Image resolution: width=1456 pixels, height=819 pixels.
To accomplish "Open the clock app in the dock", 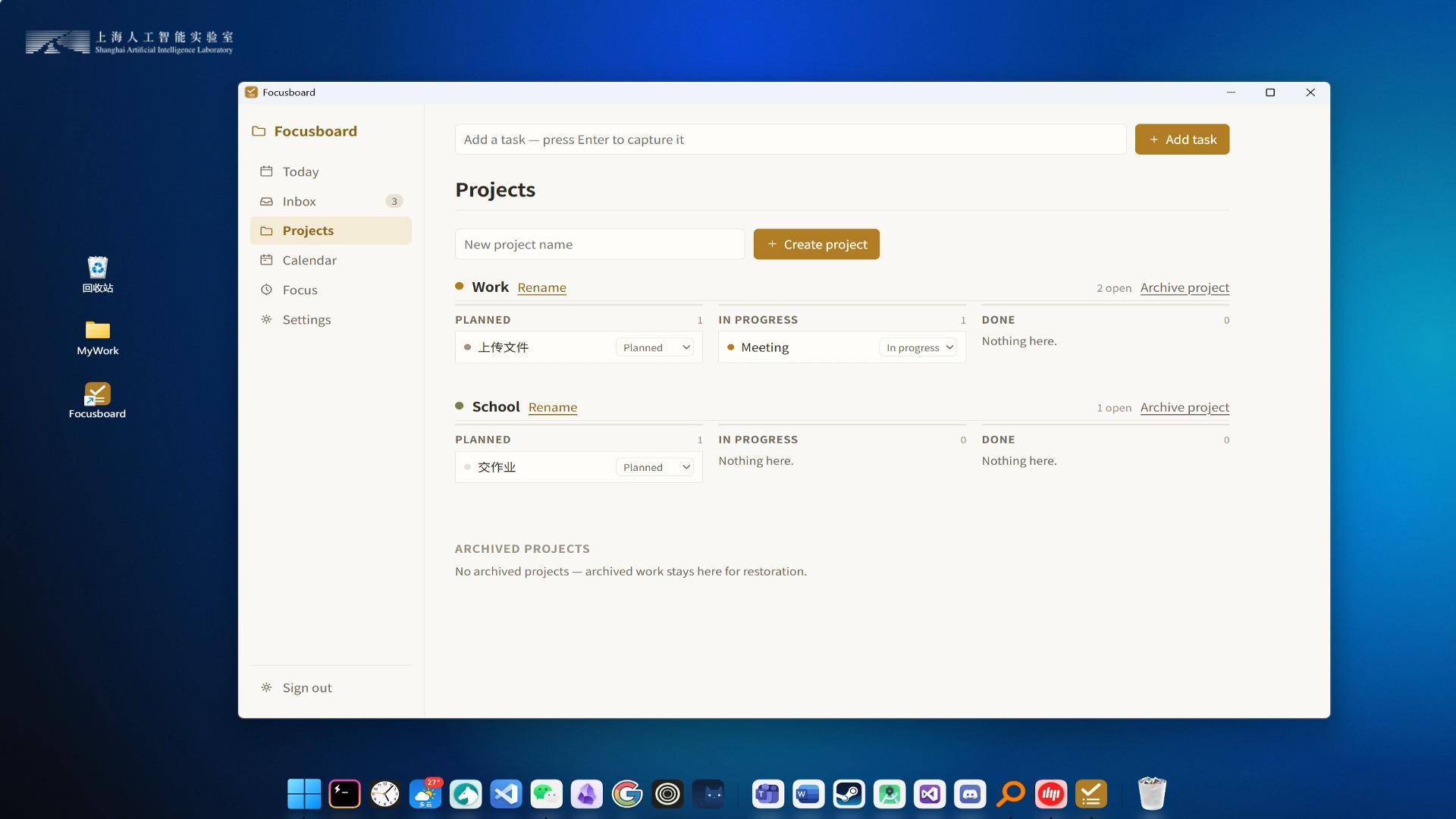I will [x=384, y=794].
